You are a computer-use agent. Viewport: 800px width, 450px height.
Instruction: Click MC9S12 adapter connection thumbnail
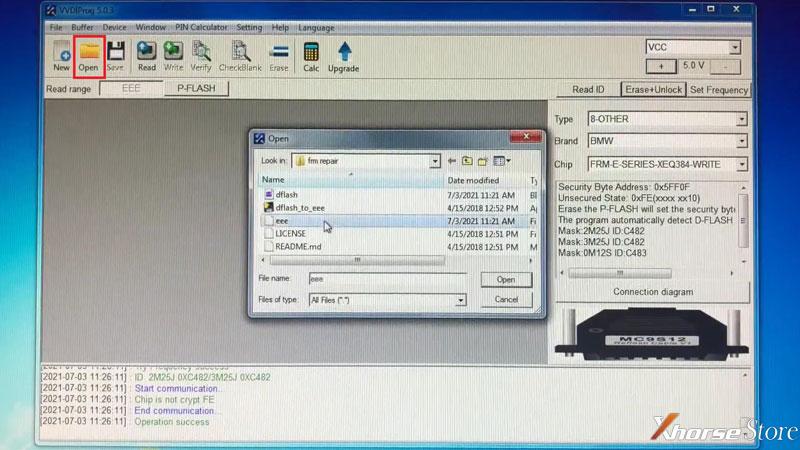pos(652,333)
